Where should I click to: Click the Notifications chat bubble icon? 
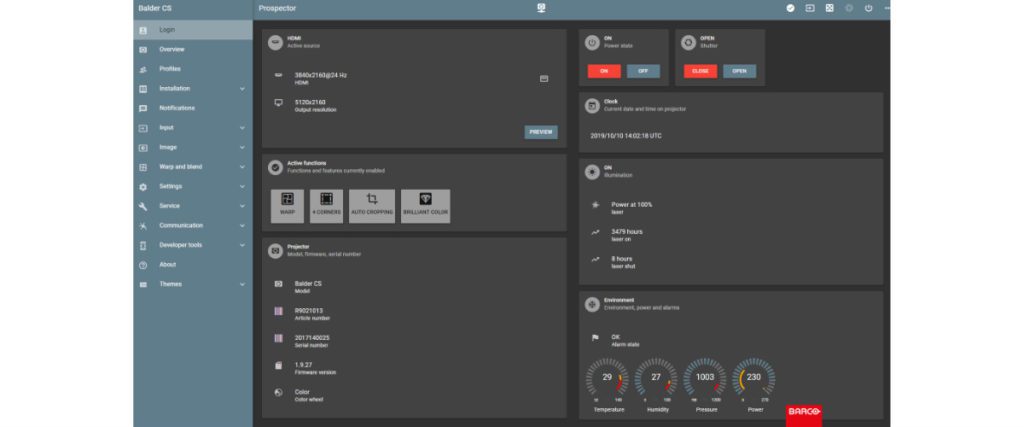(143, 108)
